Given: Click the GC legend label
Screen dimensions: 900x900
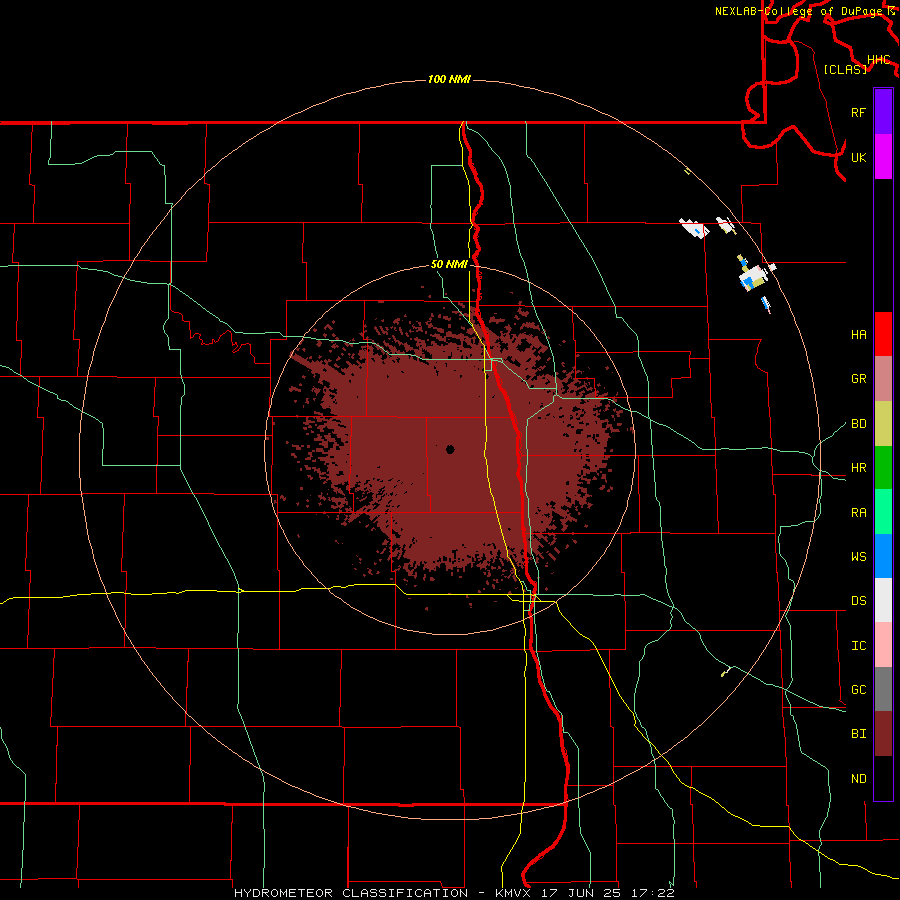Looking at the screenshot, I should pyautogui.click(x=858, y=690).
